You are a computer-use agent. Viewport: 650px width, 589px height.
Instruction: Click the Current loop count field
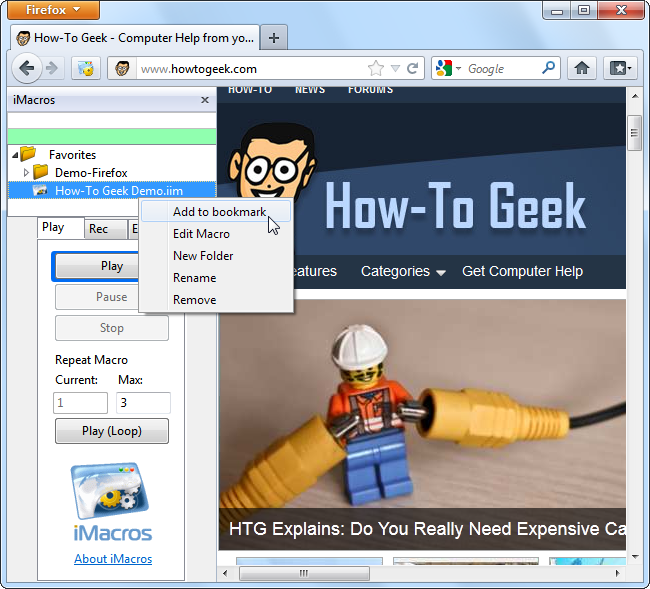click(80, 403)
